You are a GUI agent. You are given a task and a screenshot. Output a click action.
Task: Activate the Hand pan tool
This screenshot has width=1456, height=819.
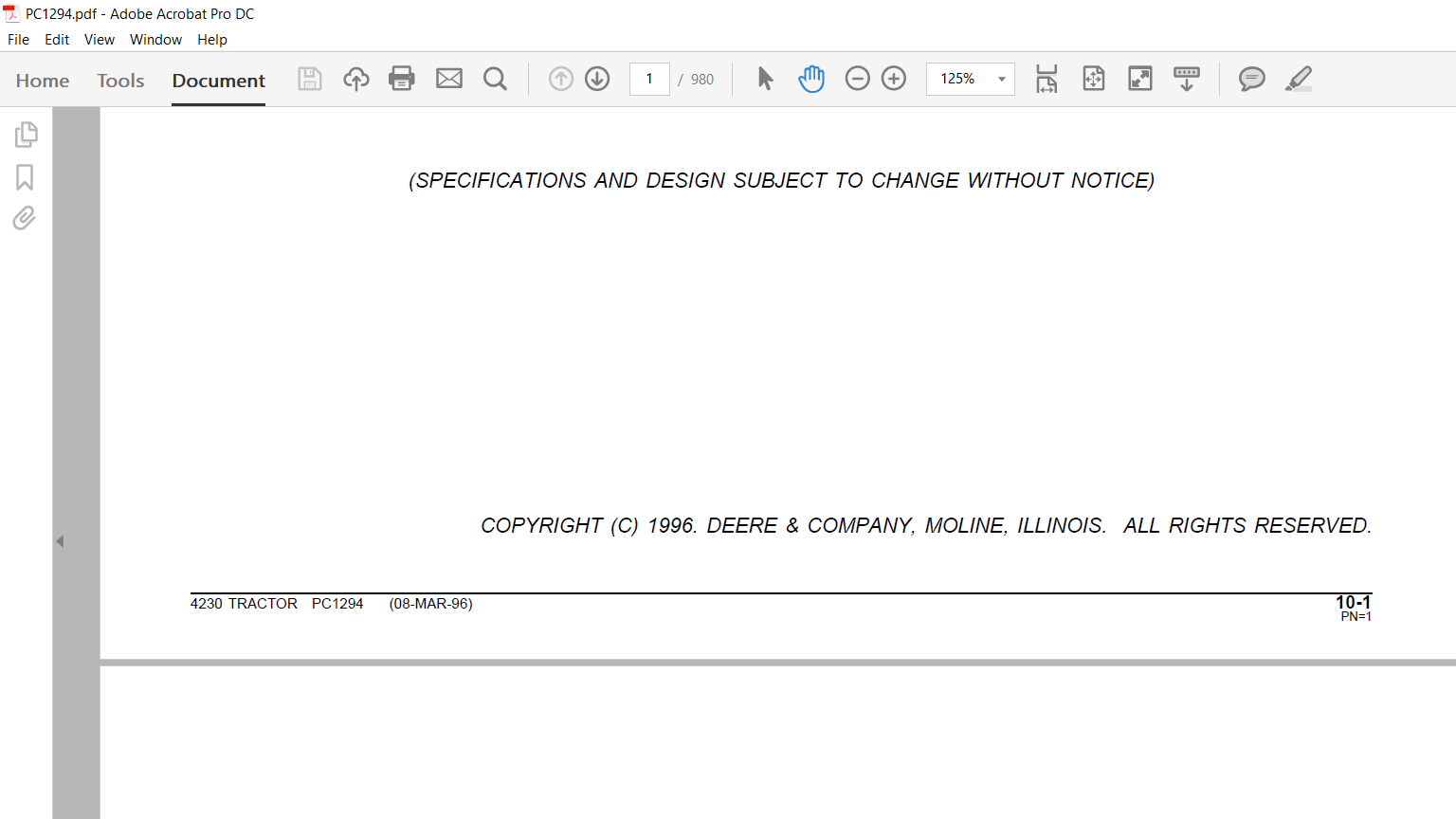(x=811, y=79)
